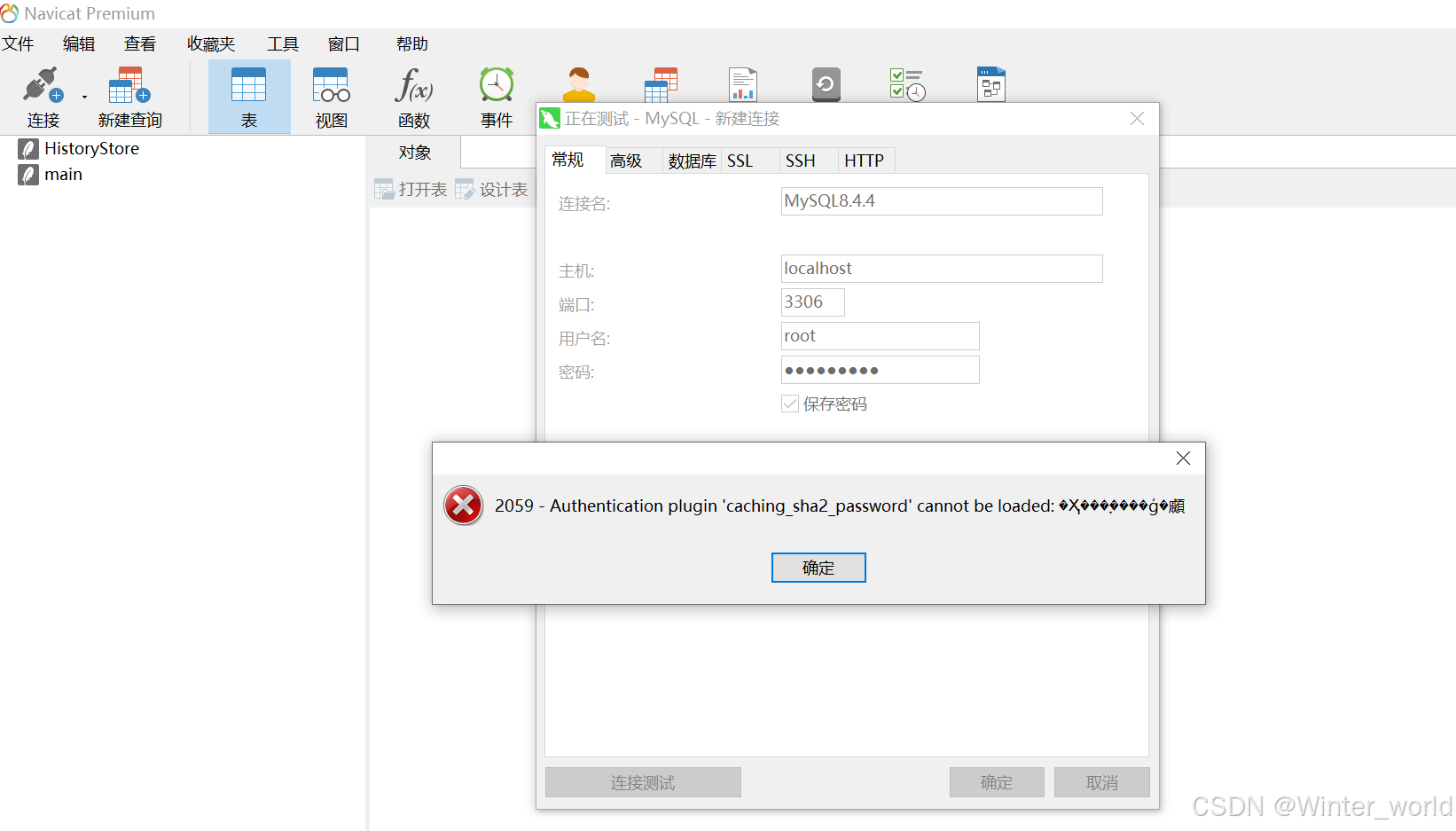Click the 用户名 field containing root

tap(880, 336)
